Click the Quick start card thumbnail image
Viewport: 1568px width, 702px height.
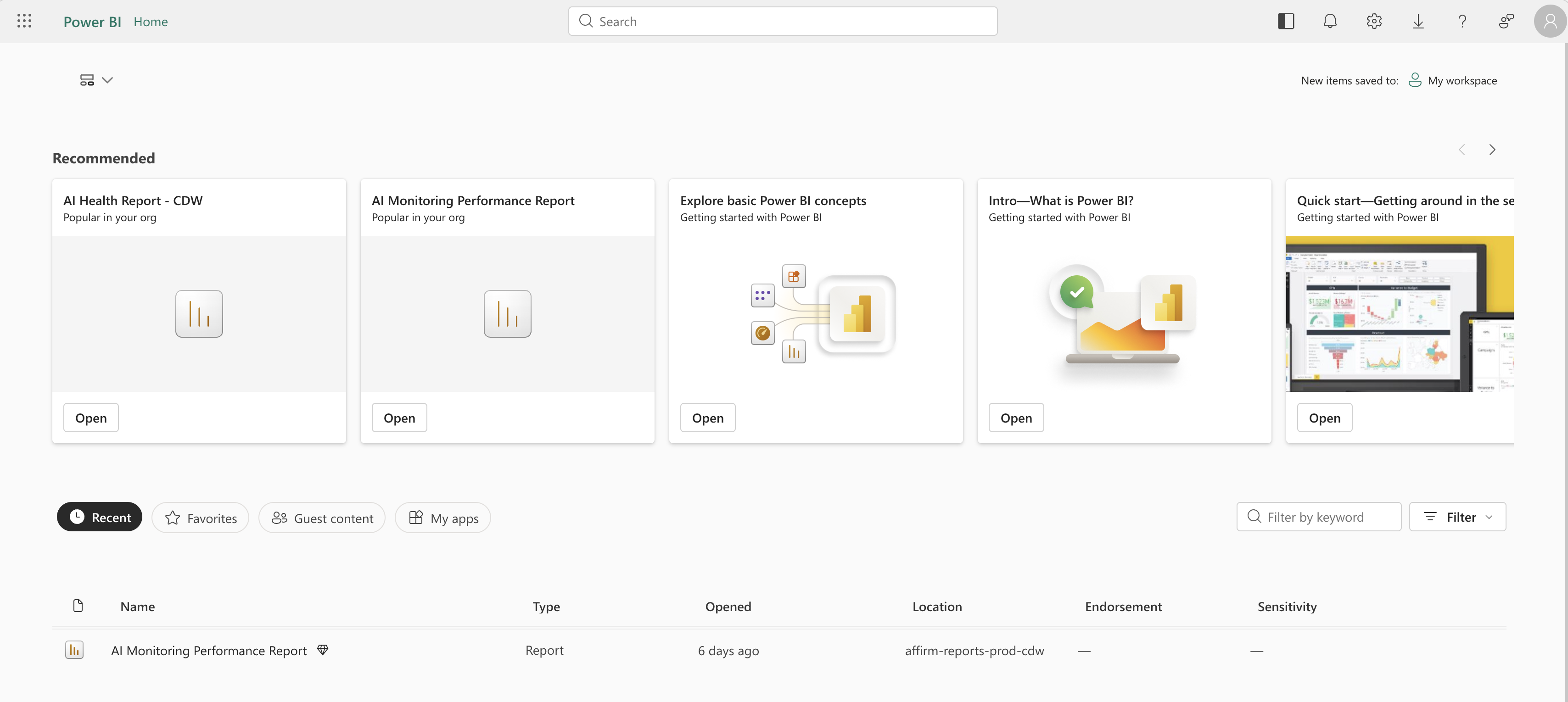[x=1400, y=313]
